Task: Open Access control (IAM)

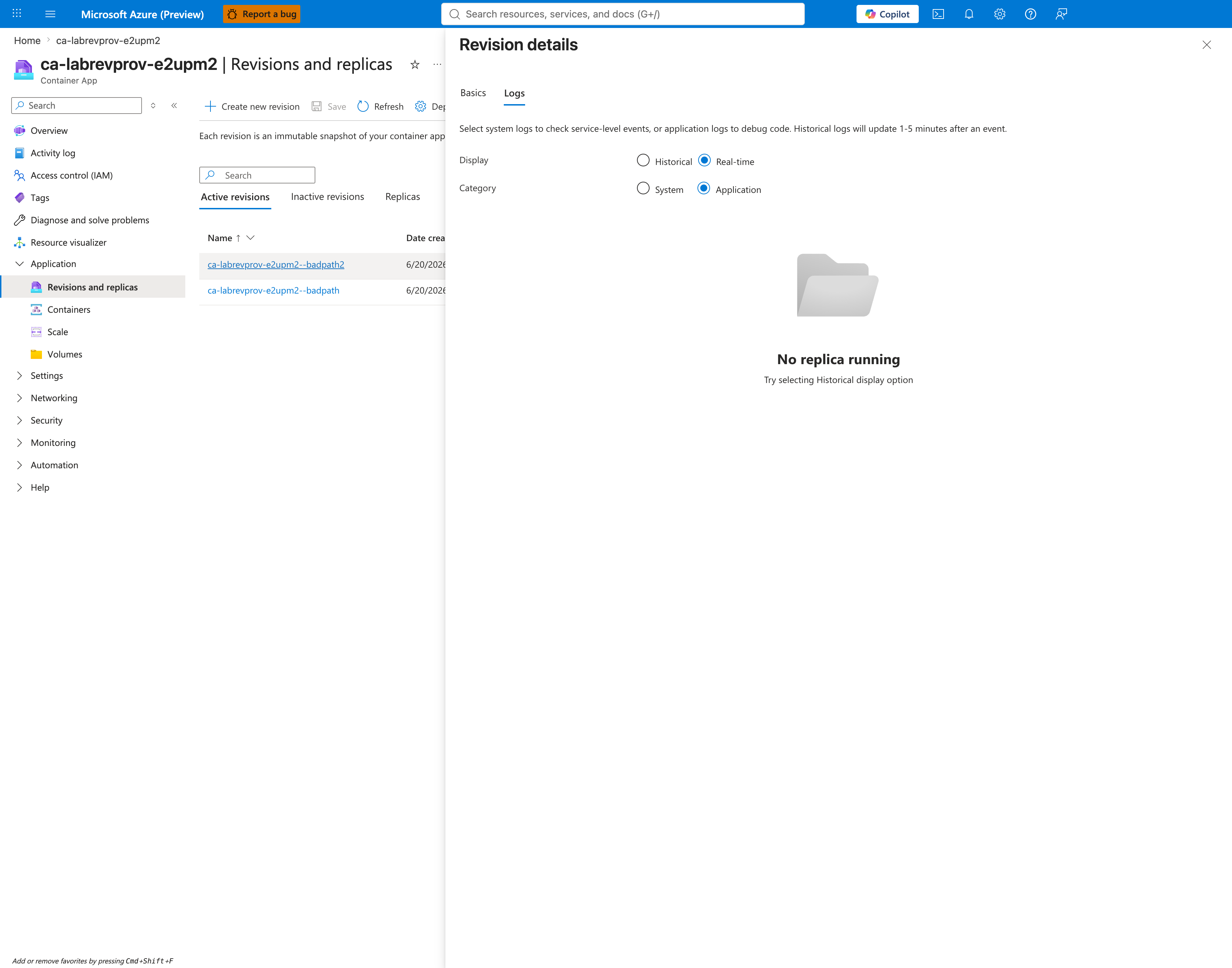Action: tap(71, 175)
